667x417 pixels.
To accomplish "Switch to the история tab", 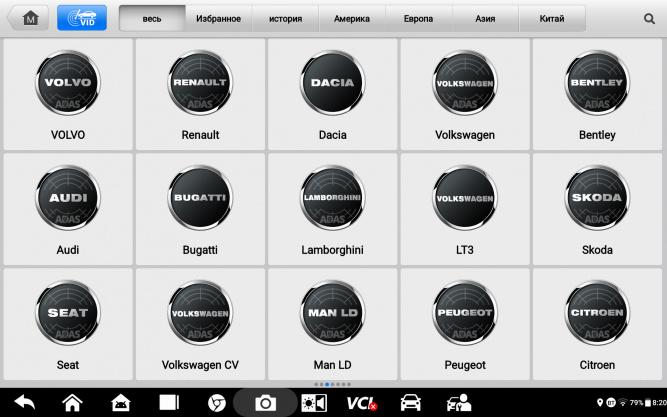I will [x=285, y=19].
